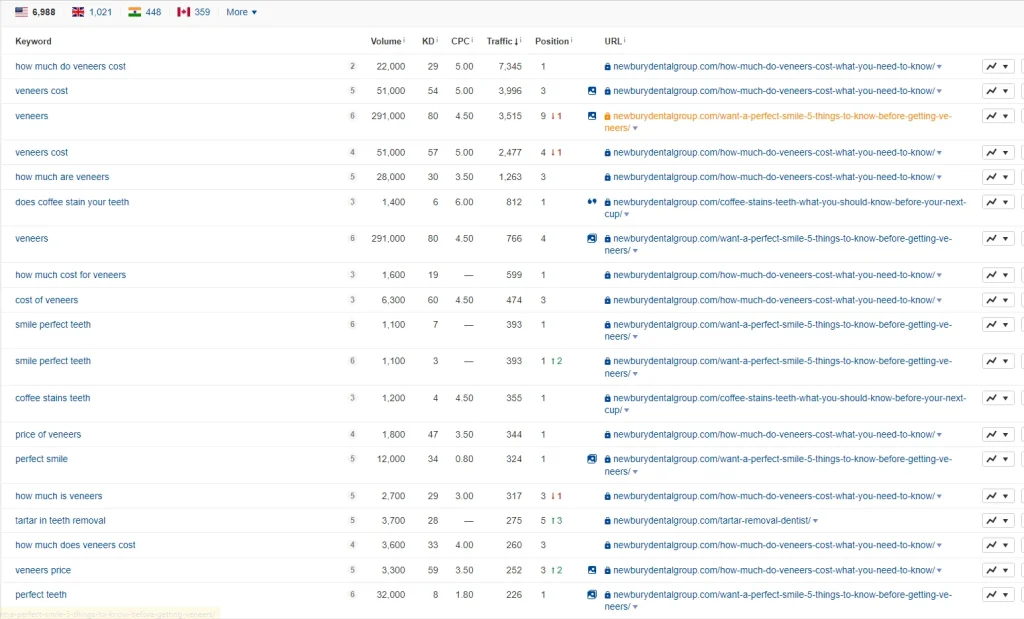
Task: Open keyword link 'tartar in teeth removal'
Action: tap(60, 521)
